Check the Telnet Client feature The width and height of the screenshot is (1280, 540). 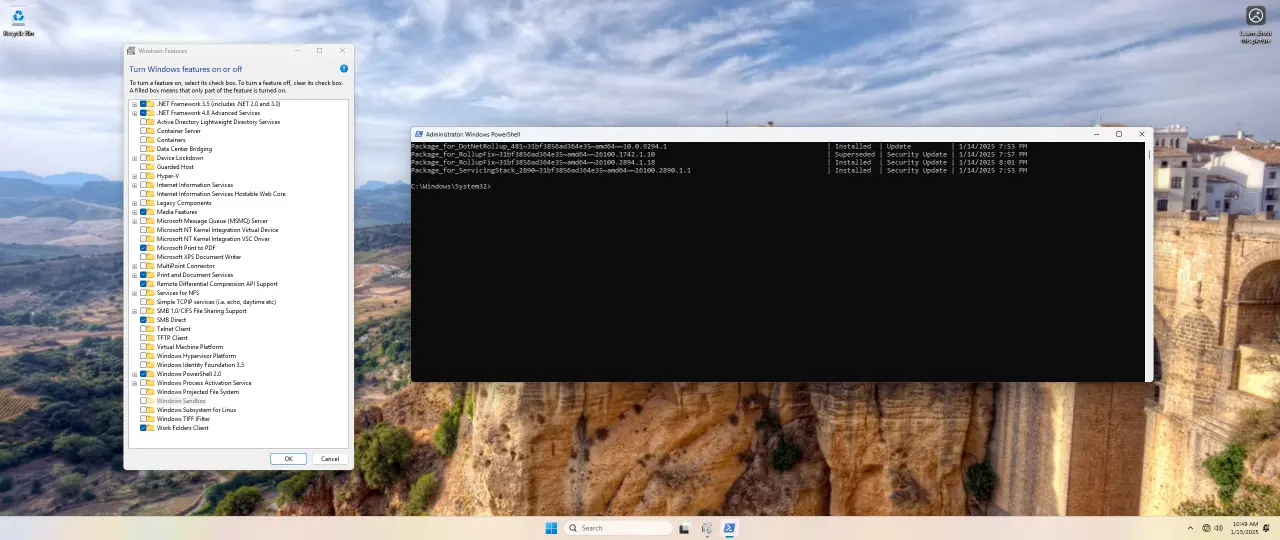point(143,329)
